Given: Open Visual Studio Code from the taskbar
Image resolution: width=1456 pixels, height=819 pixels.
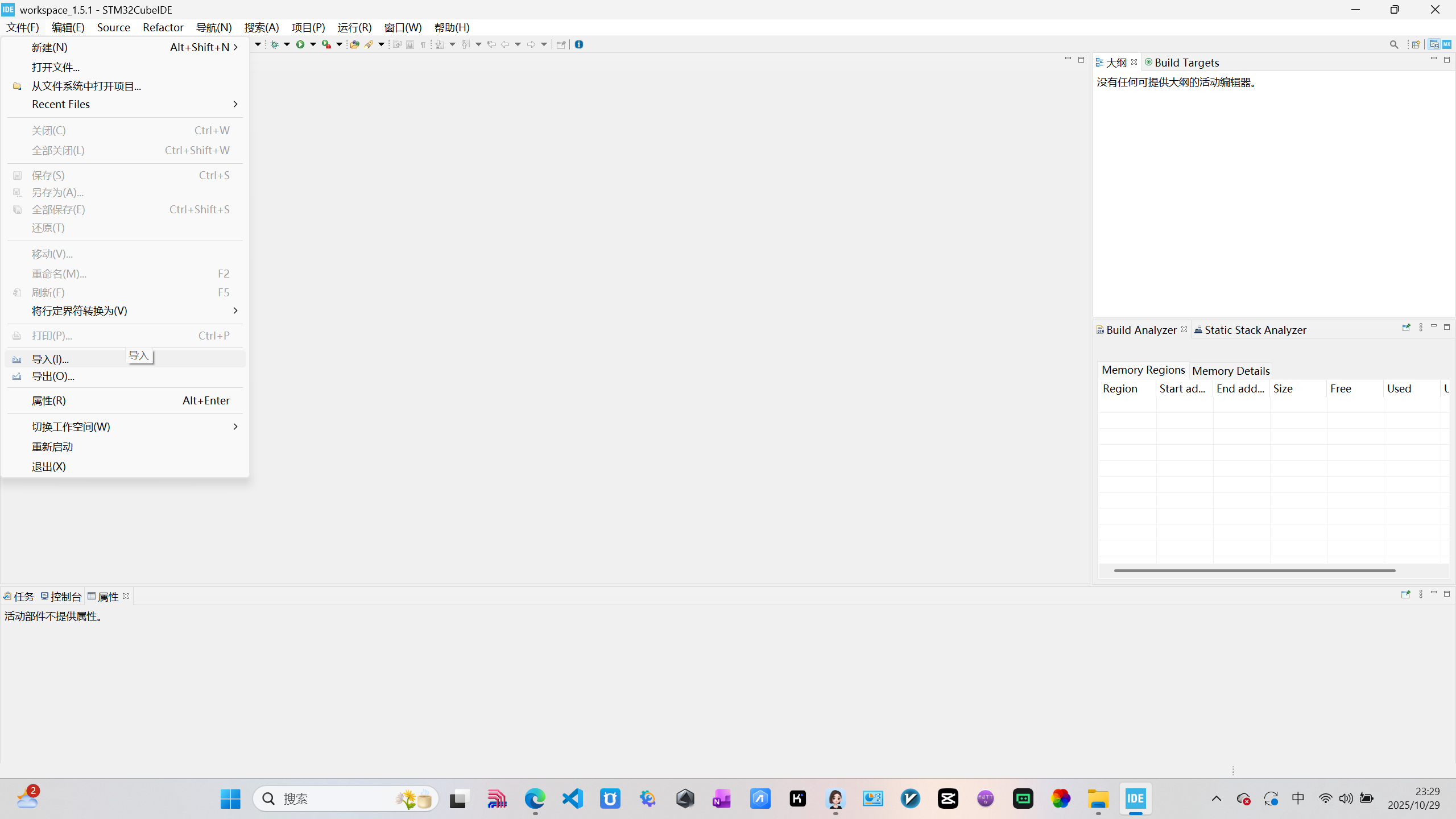Looking at the screenshot, I should pos(573,799).
